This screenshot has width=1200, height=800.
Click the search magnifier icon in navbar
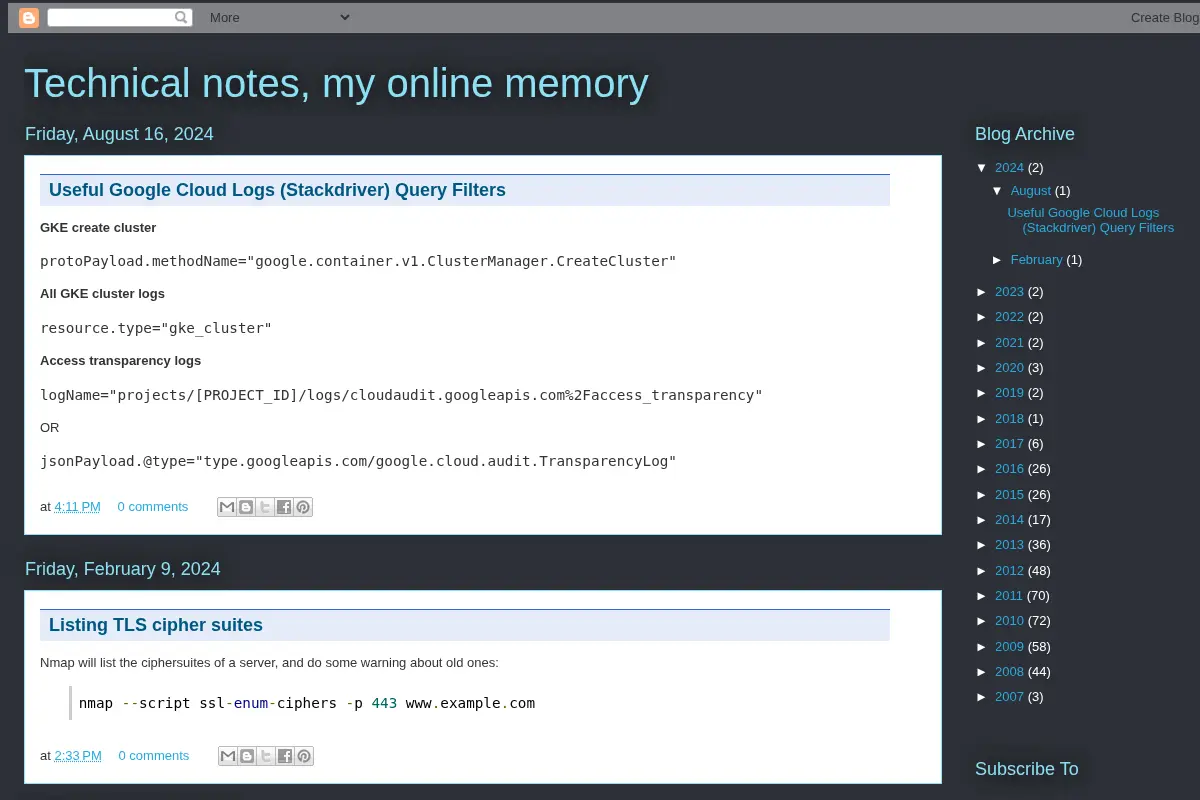pyautogui.click(x=181, y=17)
